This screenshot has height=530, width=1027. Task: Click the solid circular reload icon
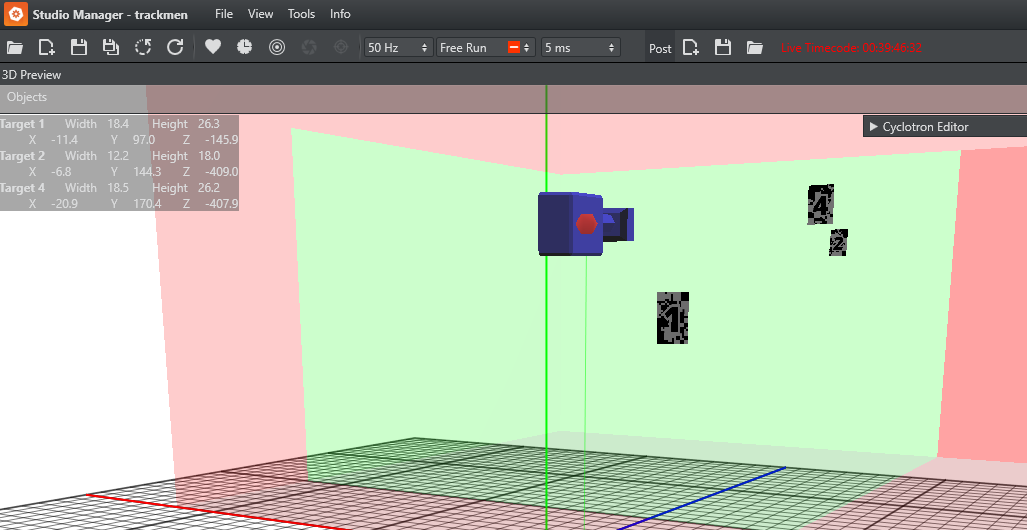point(175,47)
